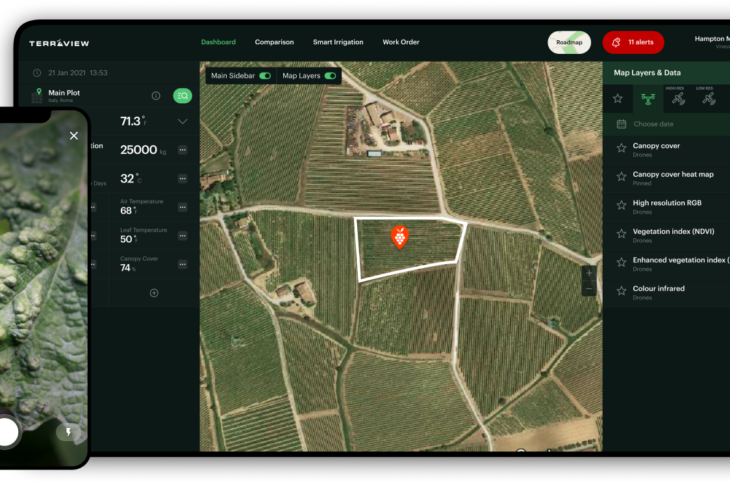The width and height of the screenshot is (730, 485).
Task: Open the 11 alerts notifications
Action: pos(633,42)
